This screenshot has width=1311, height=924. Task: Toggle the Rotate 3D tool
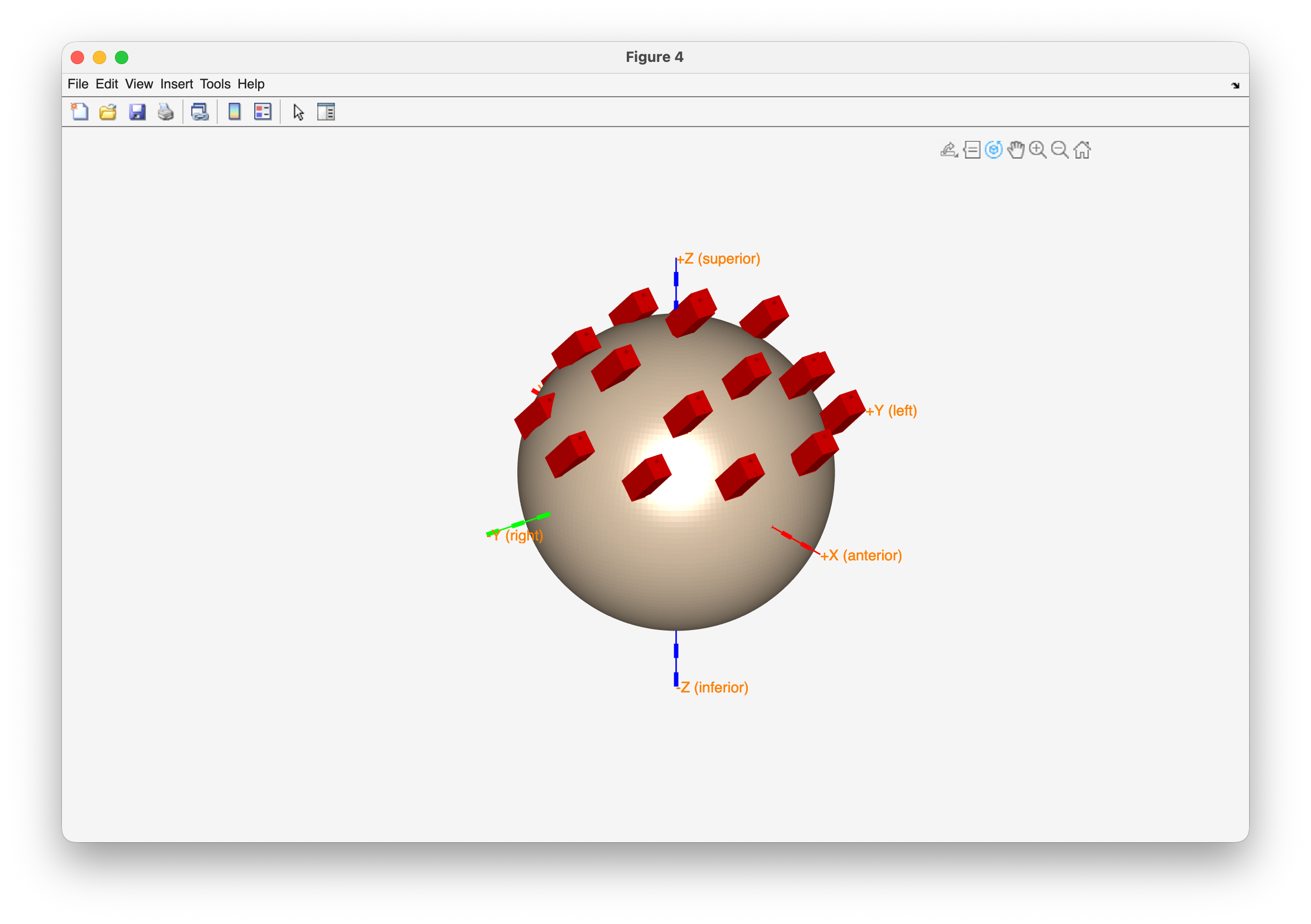pyautogui.click(x=994, y=150)
